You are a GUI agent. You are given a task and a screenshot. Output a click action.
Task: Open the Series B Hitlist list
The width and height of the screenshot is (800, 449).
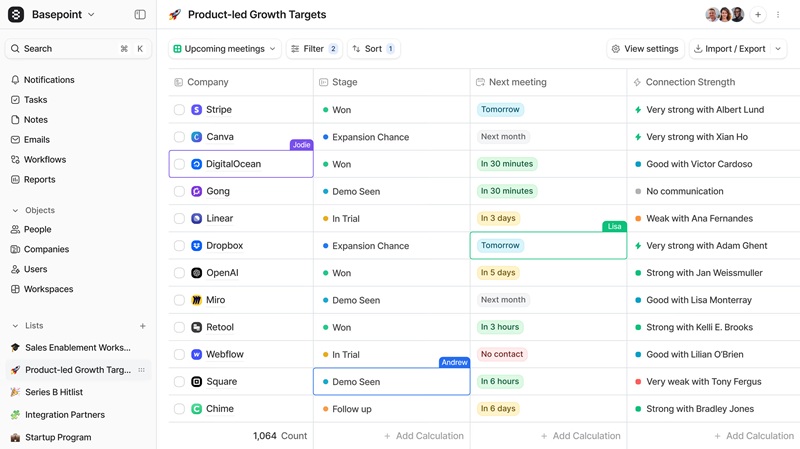pyautogui.click(x=54, y=392)
